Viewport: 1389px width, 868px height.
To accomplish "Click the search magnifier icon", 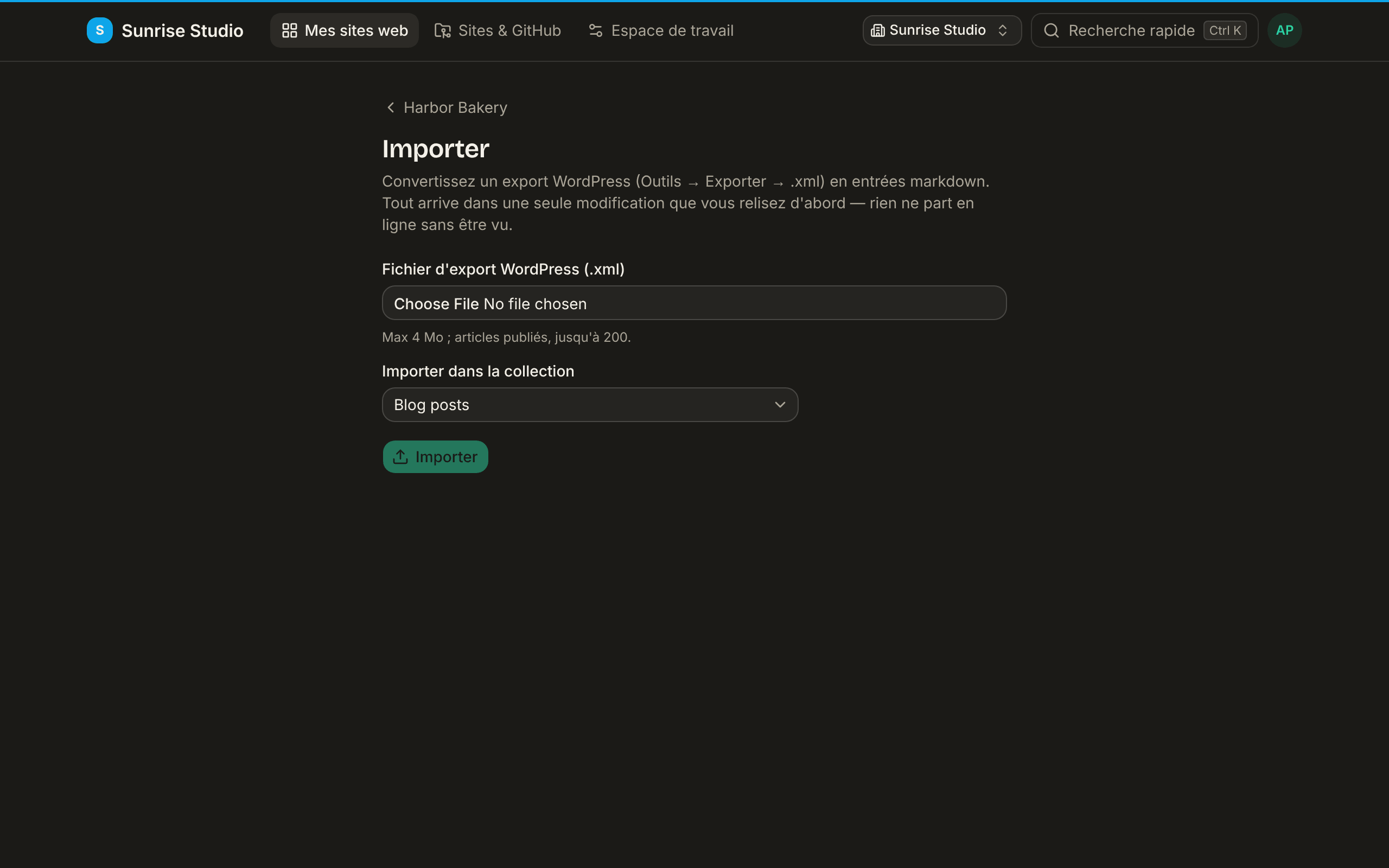I will (x=1051, y=30).
